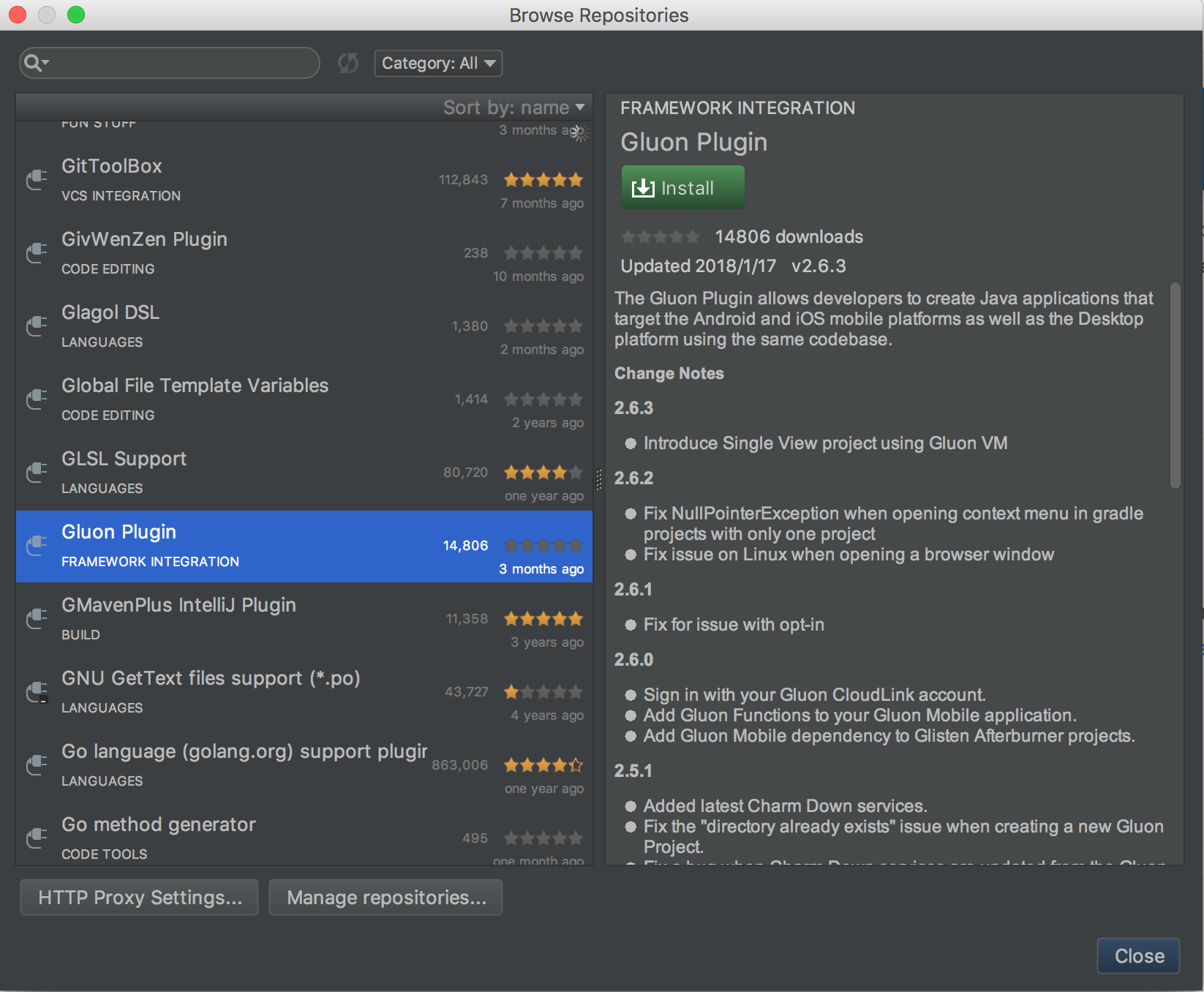Click the panel splitter handle
This screenshot has height=992, width=1204.
[599, 479]
